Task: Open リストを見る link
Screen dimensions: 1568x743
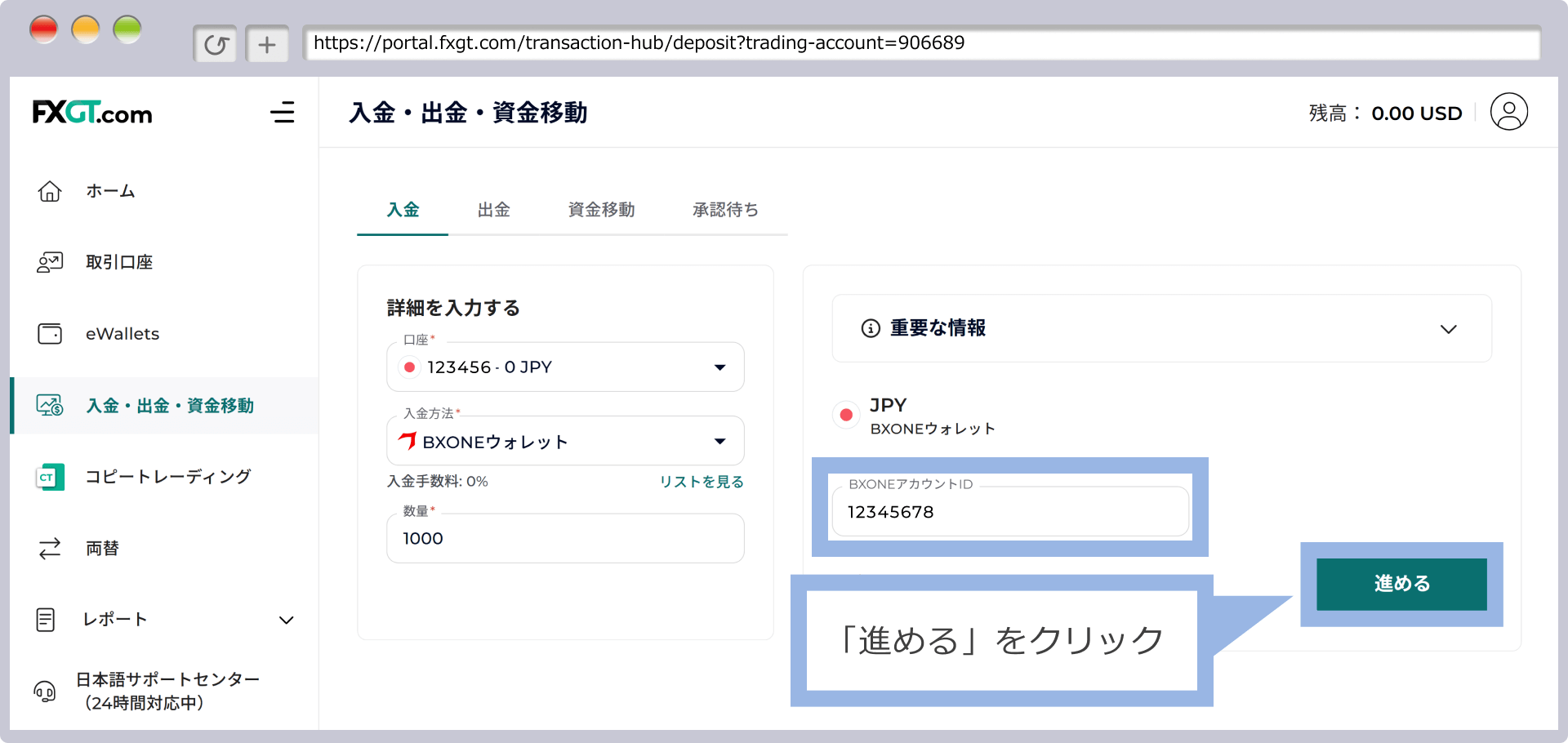Action: 700,482
